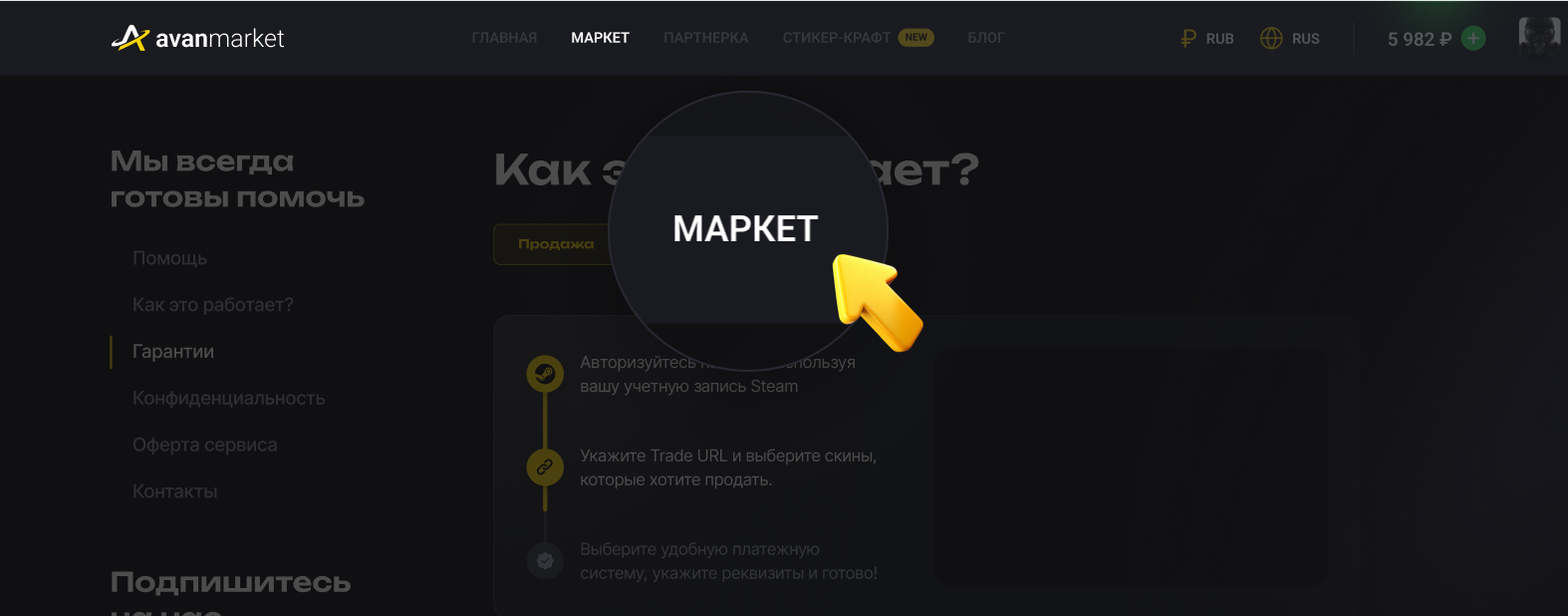Open the RUS language selector

1290,38
